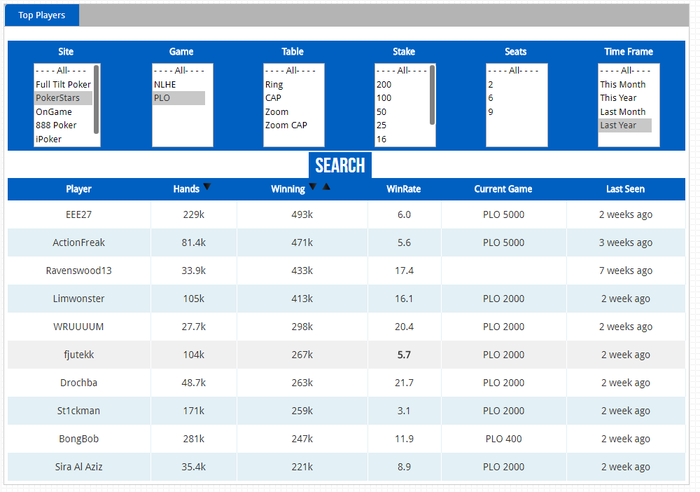
Task: Click Ravenswood13's 7 weeks ago cell
Action: coord(625,271)
